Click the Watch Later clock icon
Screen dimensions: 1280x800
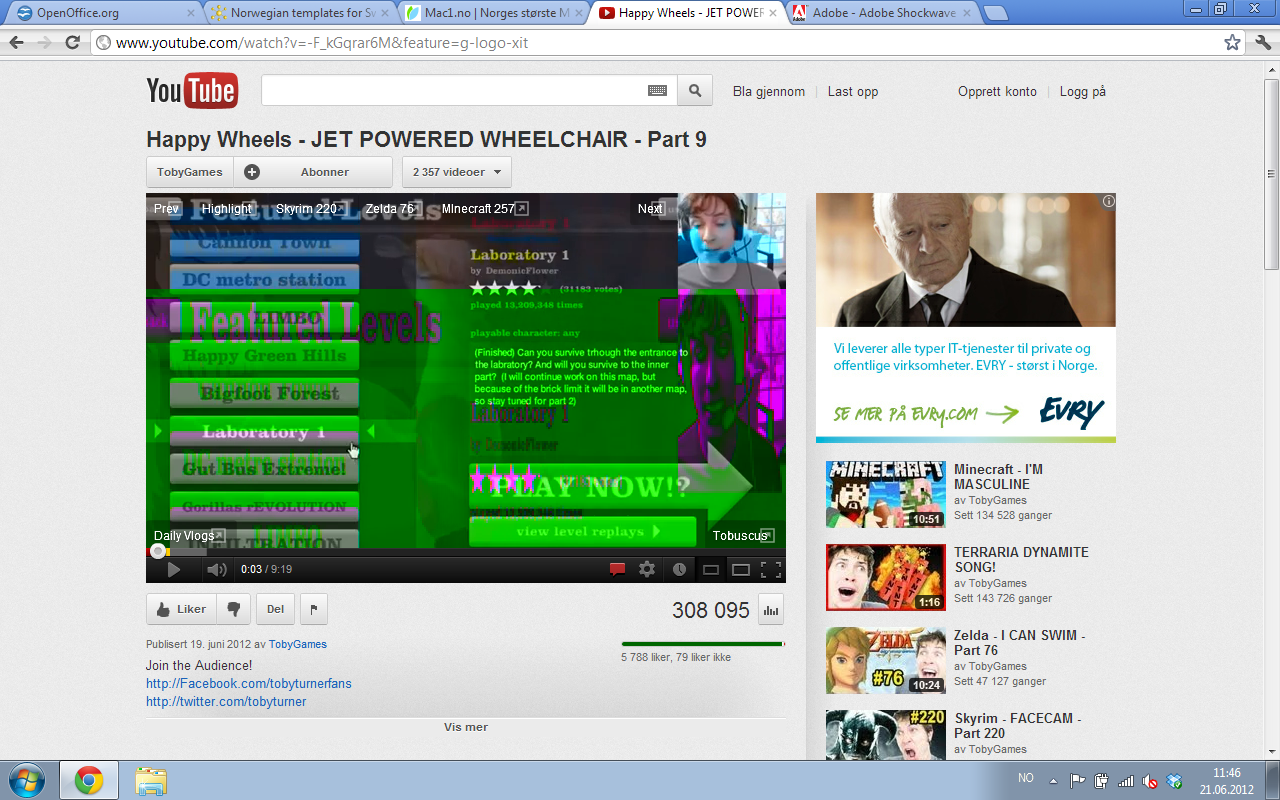(679, 570)
